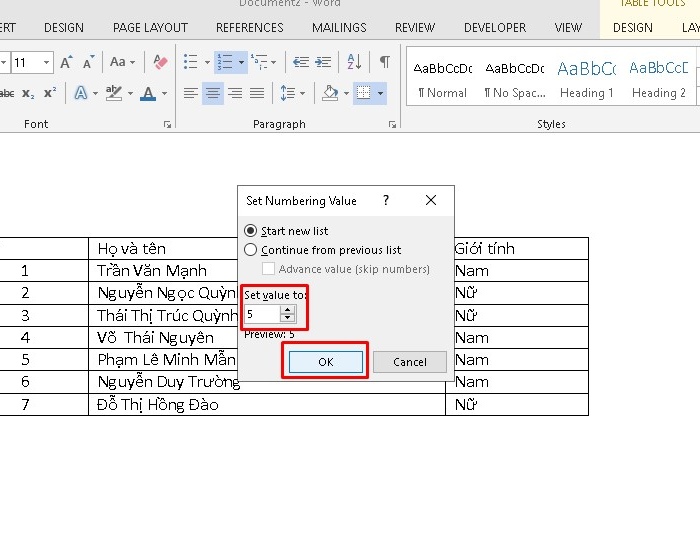Apply the No Spacing style
This screenshot has width=700, height=555.
point(514,79)
